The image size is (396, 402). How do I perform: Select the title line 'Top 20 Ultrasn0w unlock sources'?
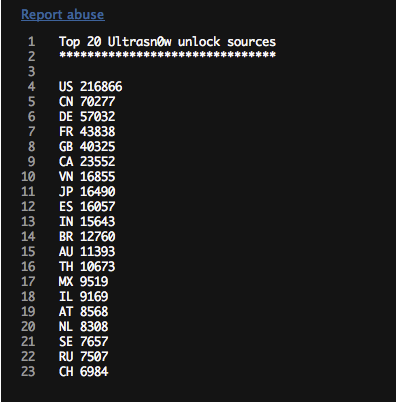[x=167, y=42]
